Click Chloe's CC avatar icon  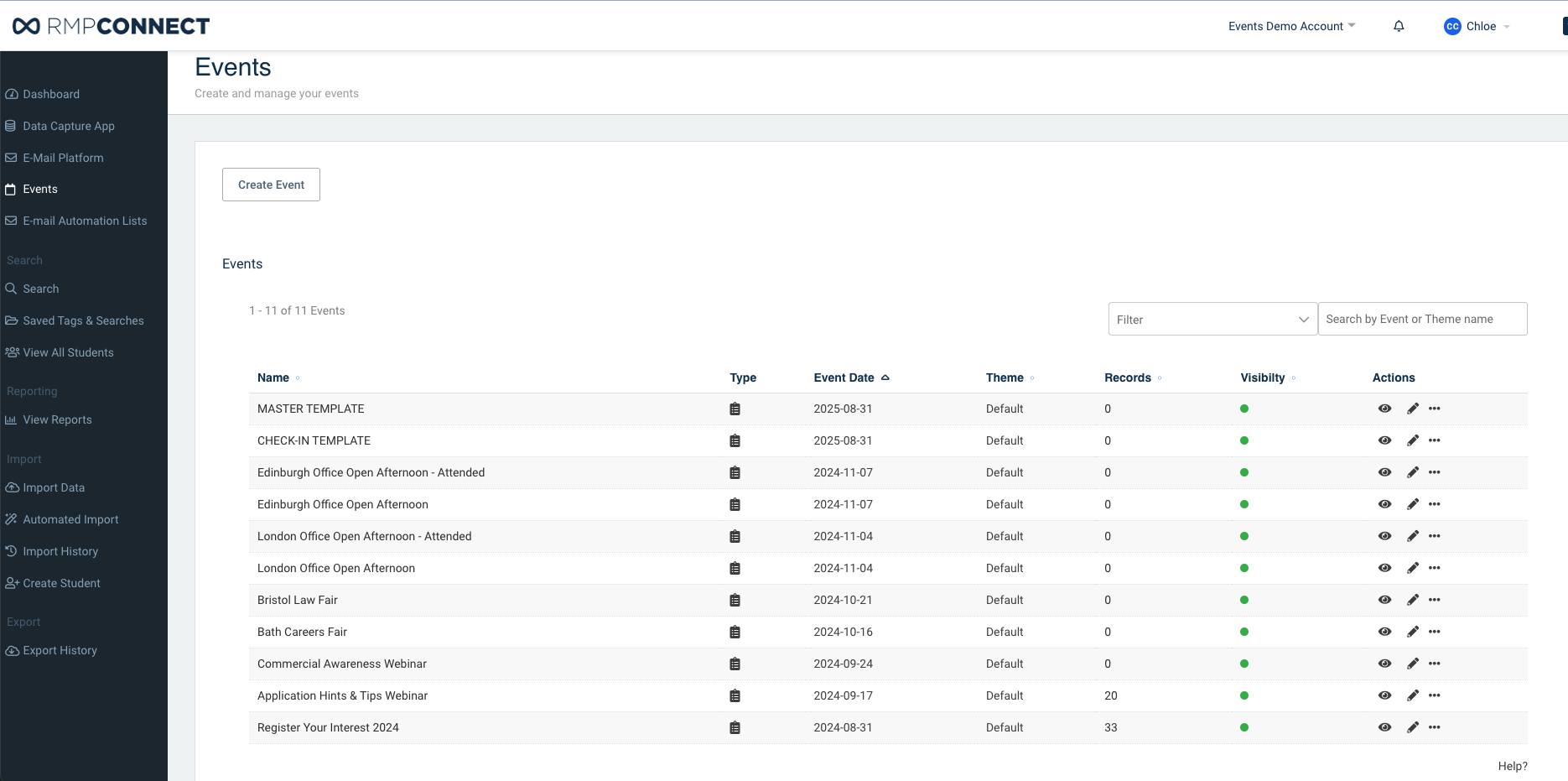click(x=1452, y=26)
